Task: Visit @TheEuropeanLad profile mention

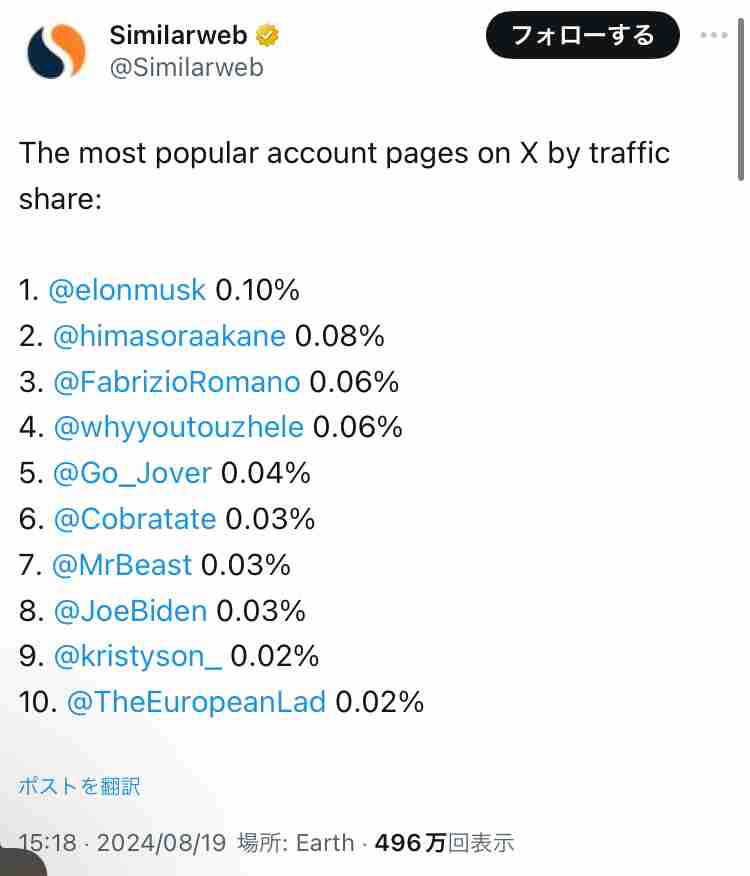Action: pos(196,702)
